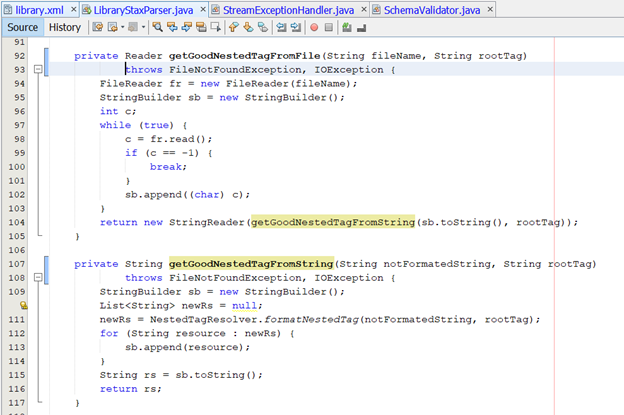This screenshot has width=624, height=415.
Task: Jump to Last Edit location icon
Action: click(x=98, y=27)
